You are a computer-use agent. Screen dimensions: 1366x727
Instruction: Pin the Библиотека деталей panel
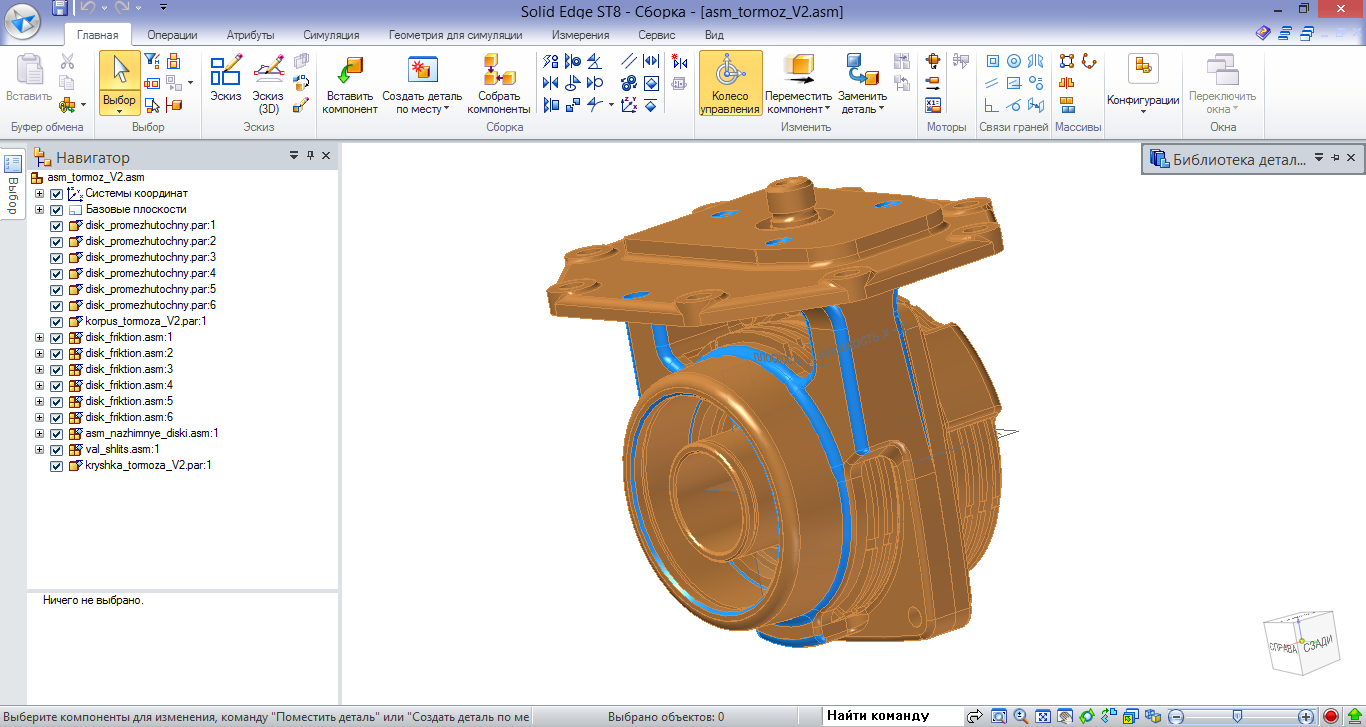click(x=1334, y=158)
